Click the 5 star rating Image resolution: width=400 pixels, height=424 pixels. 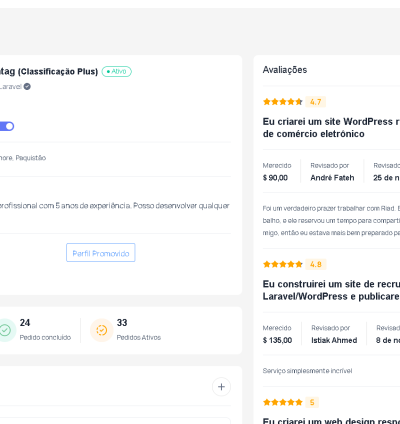pyautogui.click(x=283, y=402)
